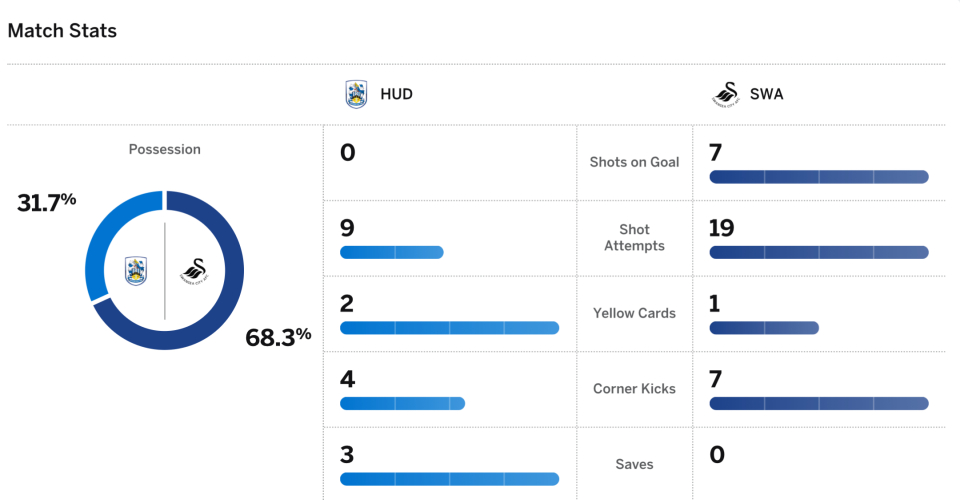Screen dimensions: 960x500
Task: Select the 68.3% possession value
Action: tap(278, 337)
